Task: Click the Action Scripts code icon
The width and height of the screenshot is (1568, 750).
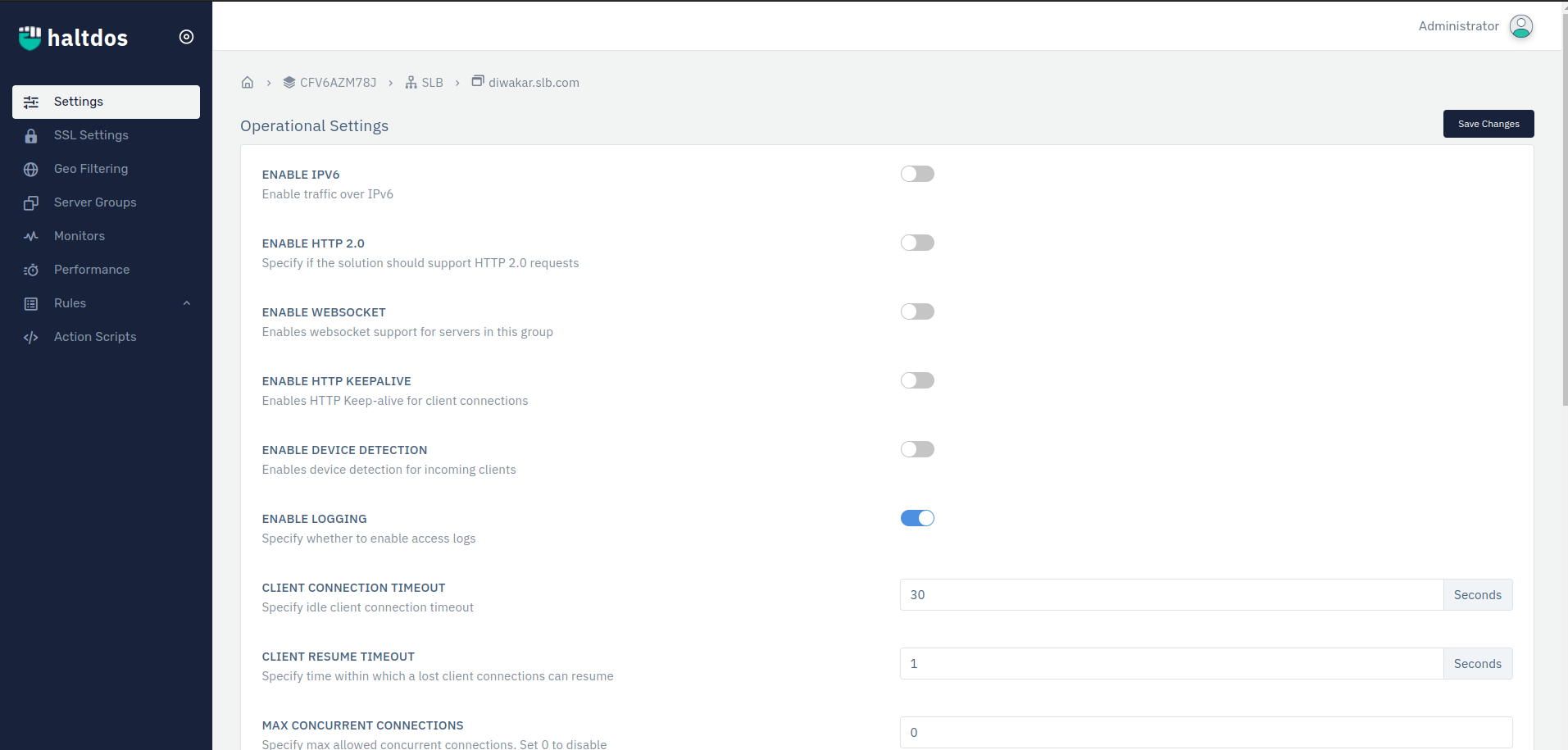Action: 31,338
